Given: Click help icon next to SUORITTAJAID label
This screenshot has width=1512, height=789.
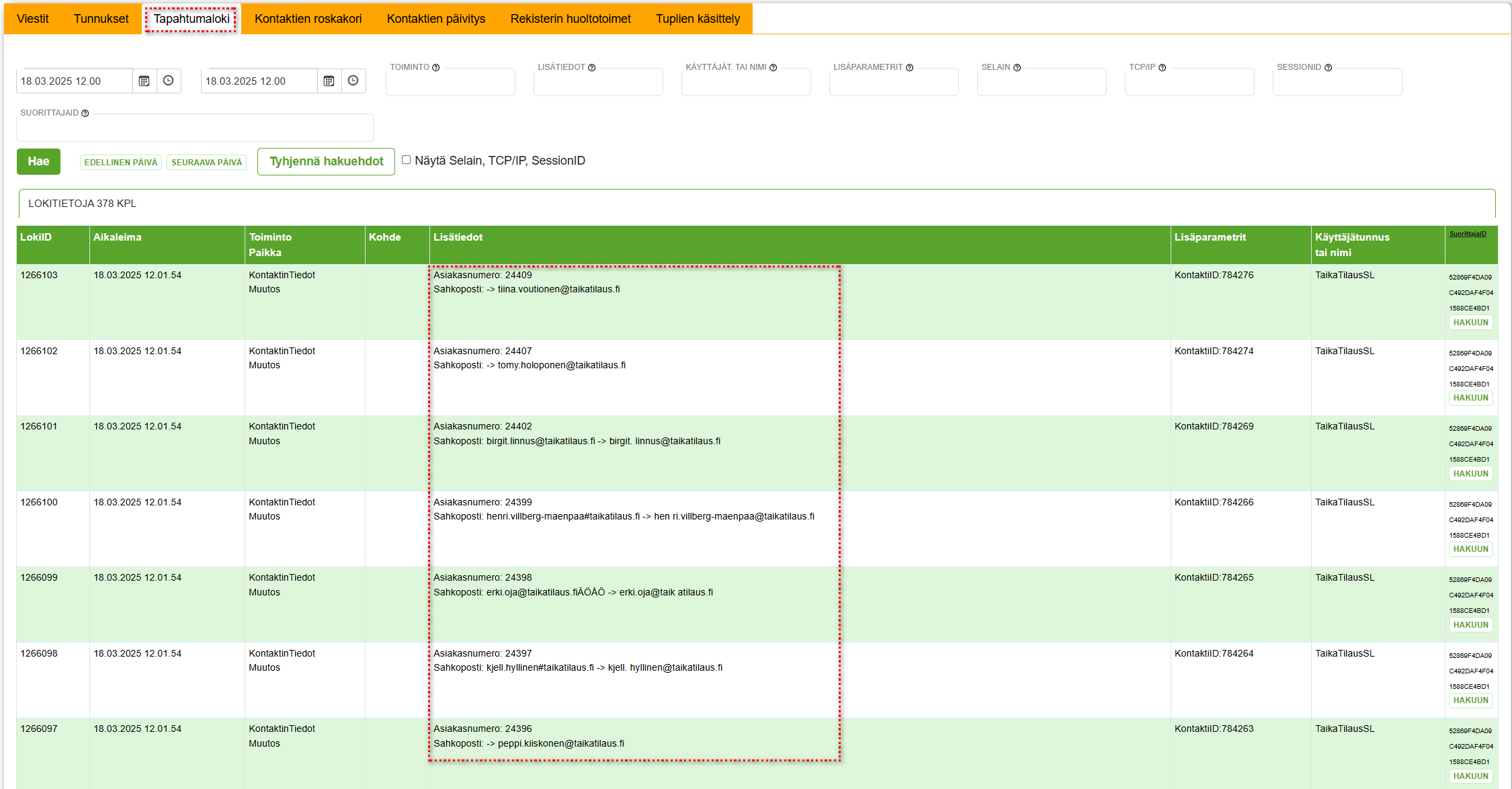Looking at the screenshot, I should tap(85, 114).
